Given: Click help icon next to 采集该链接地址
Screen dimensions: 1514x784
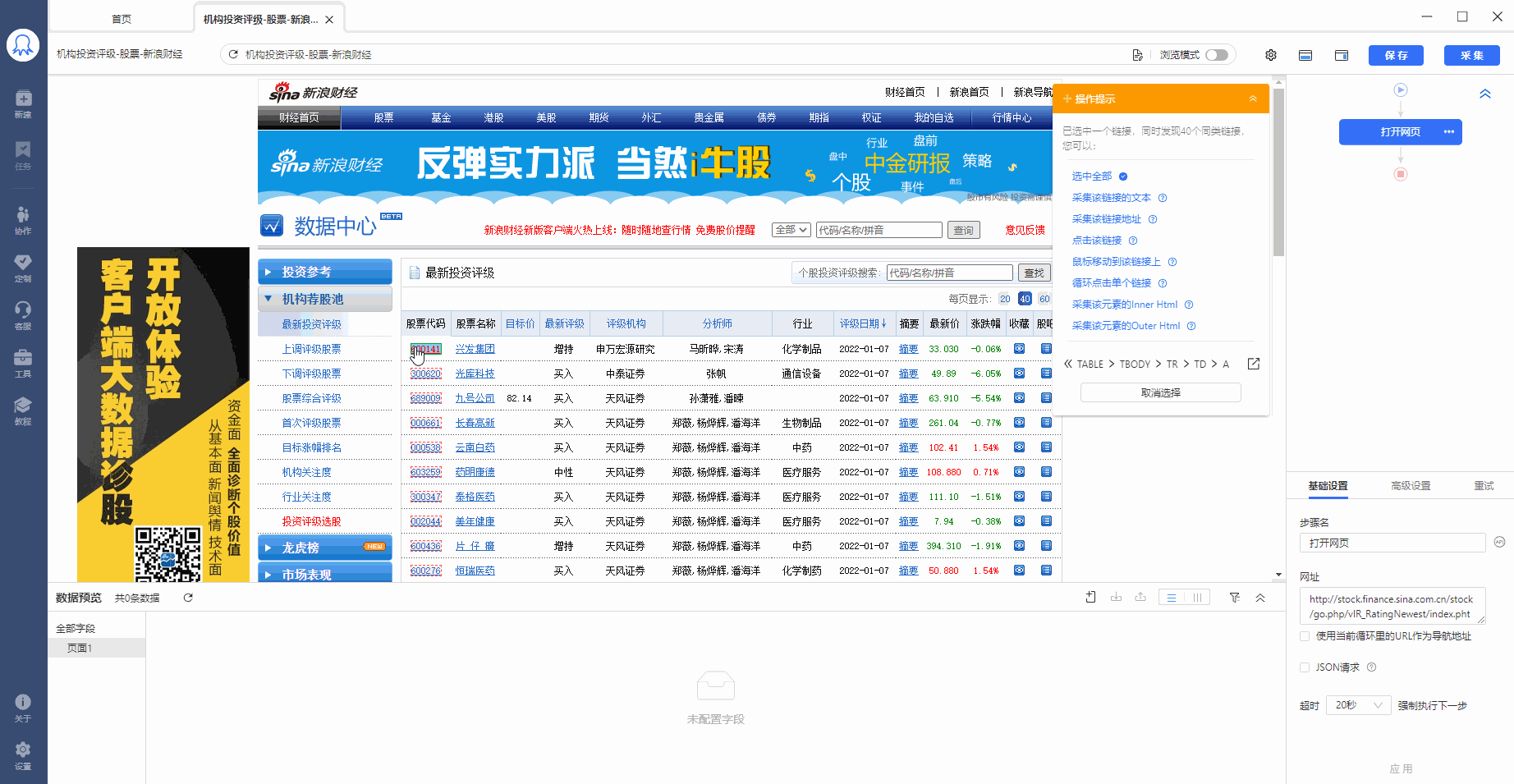Looking at the screenshot, I should coord(1153,219).
